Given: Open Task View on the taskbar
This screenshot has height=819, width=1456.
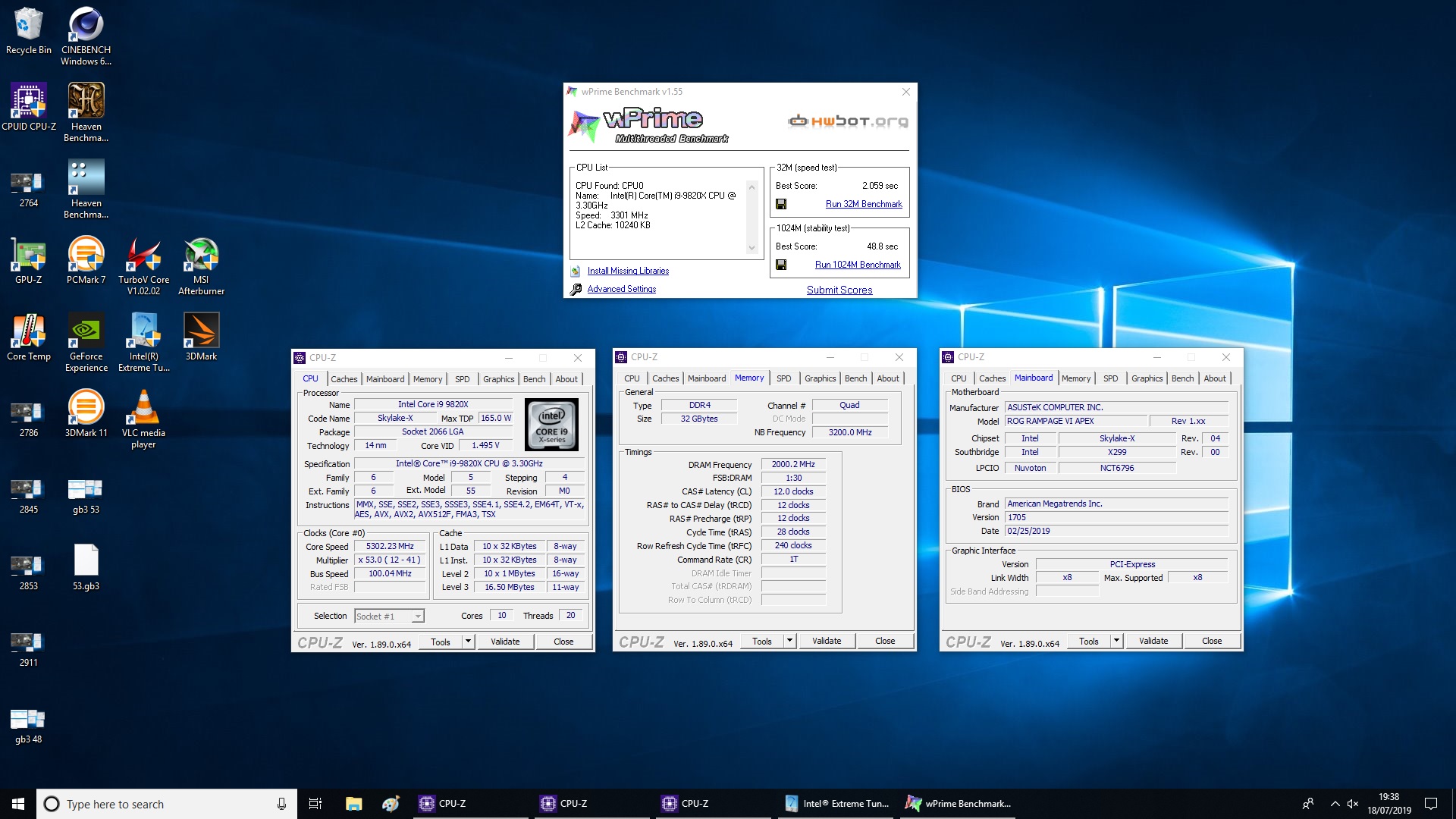Looking at the screenshot, I should (315, 804).
